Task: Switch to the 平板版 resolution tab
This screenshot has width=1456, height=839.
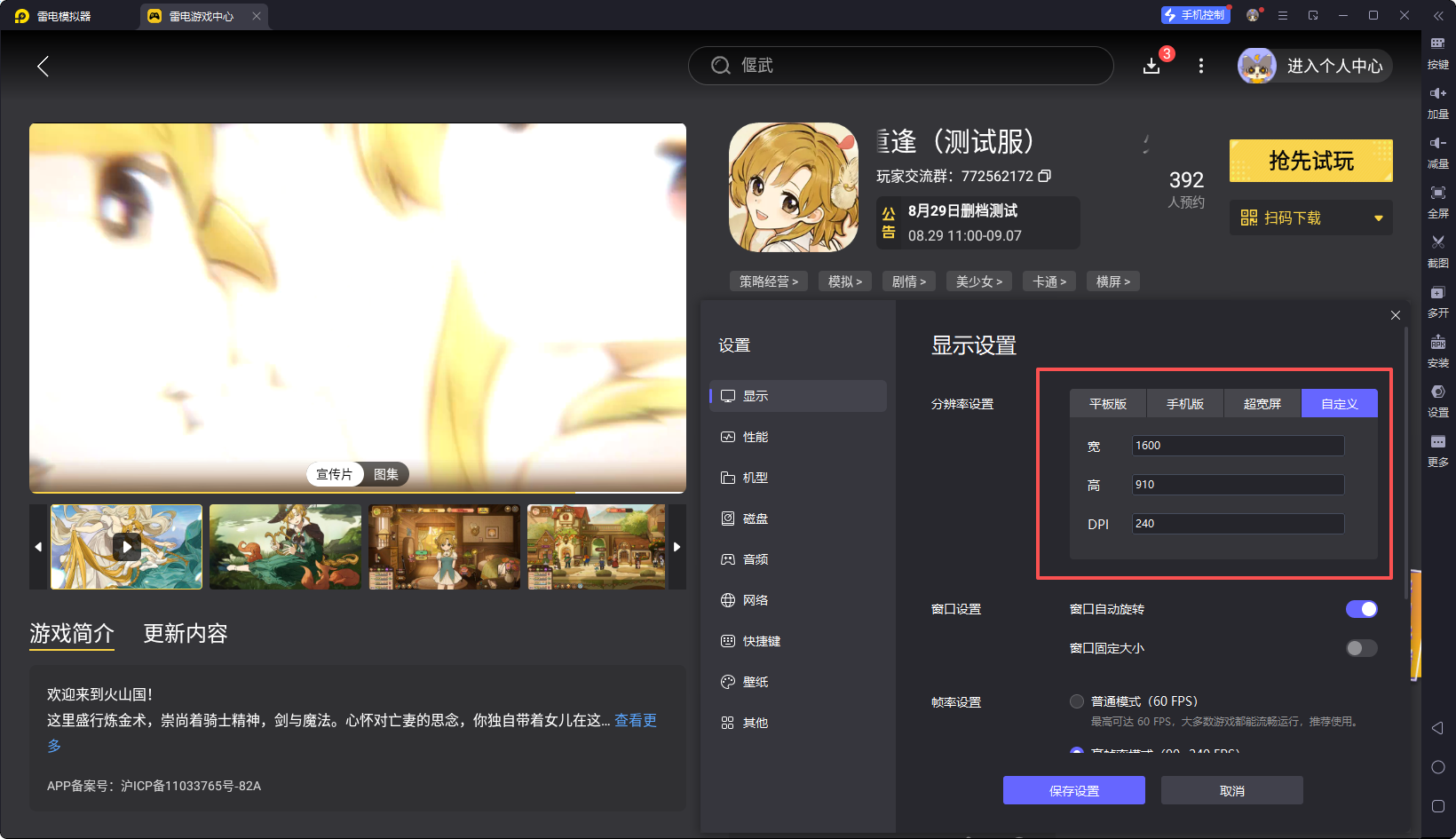Action: 1108,404
